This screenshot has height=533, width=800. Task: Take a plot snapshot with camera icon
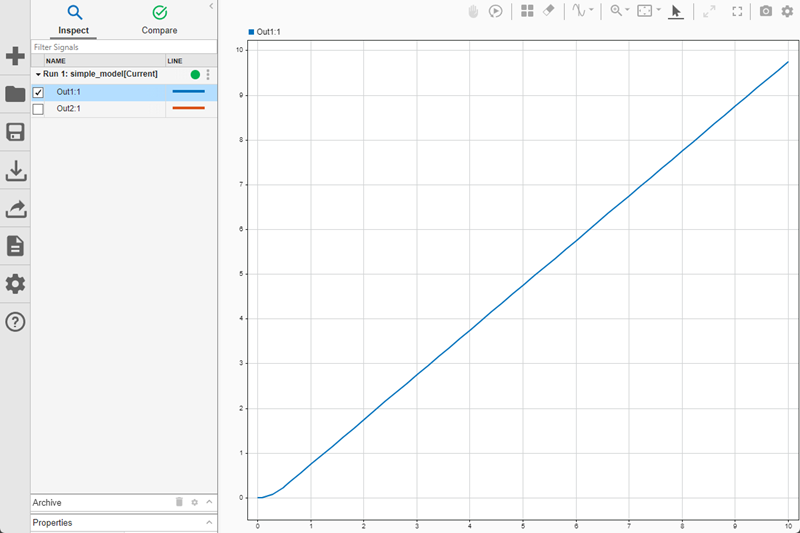point(766,11)
